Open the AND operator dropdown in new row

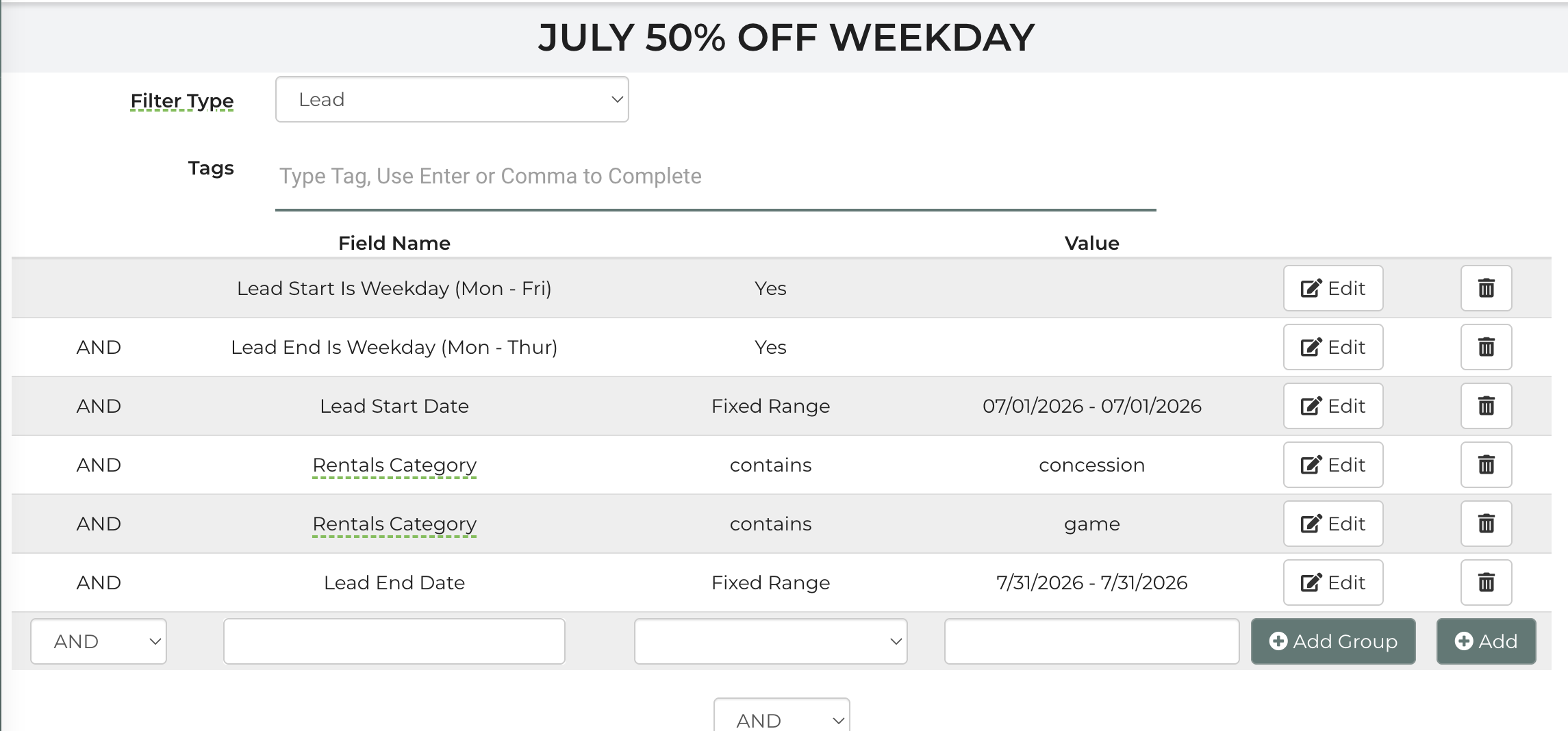pyautogui.click(x=99, y=641)
